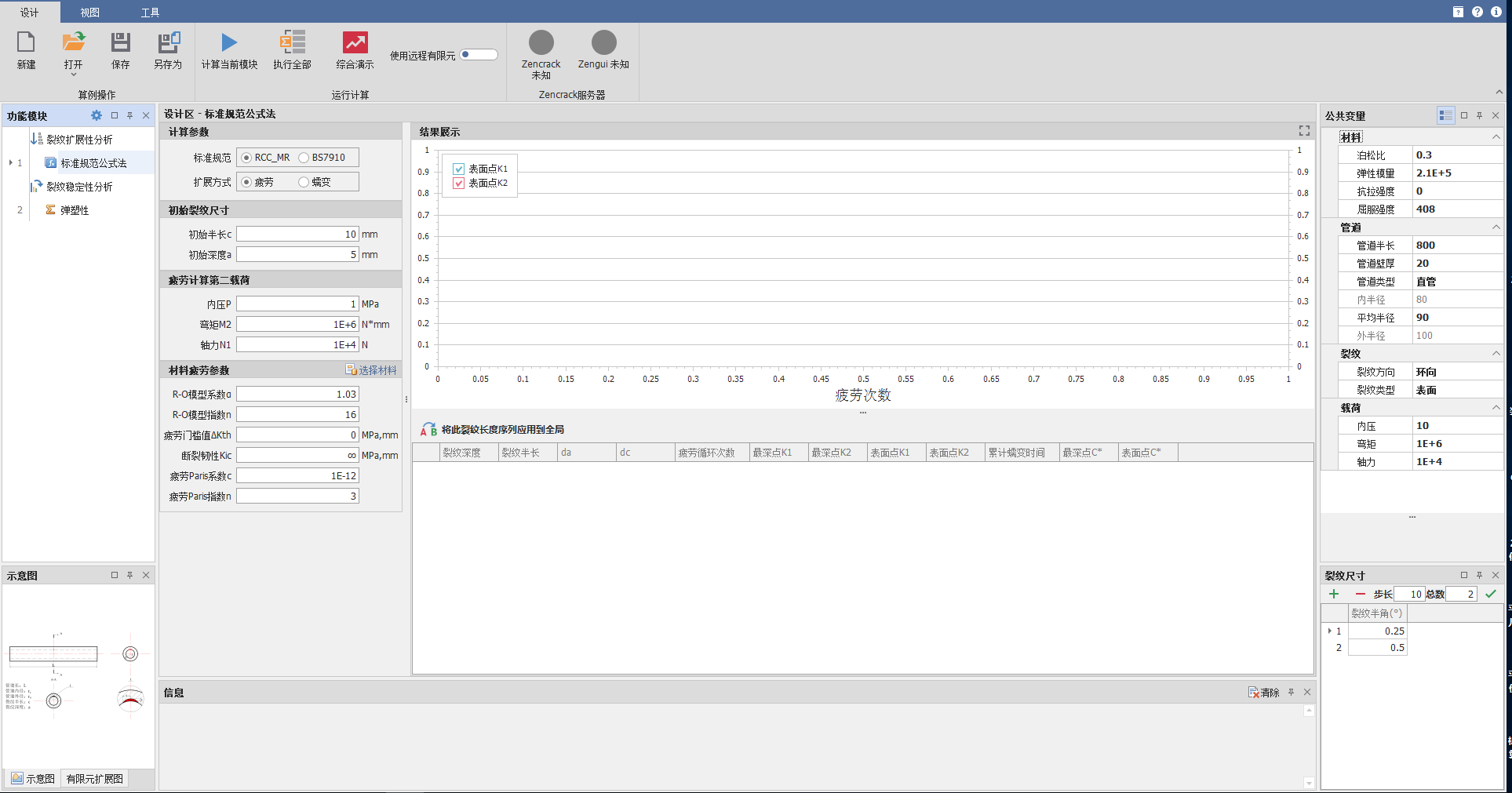The height and width of the screenshot is (793, 1512).
Task: Click the Zengui 未知 server status icon
Action: click(603, 42)
